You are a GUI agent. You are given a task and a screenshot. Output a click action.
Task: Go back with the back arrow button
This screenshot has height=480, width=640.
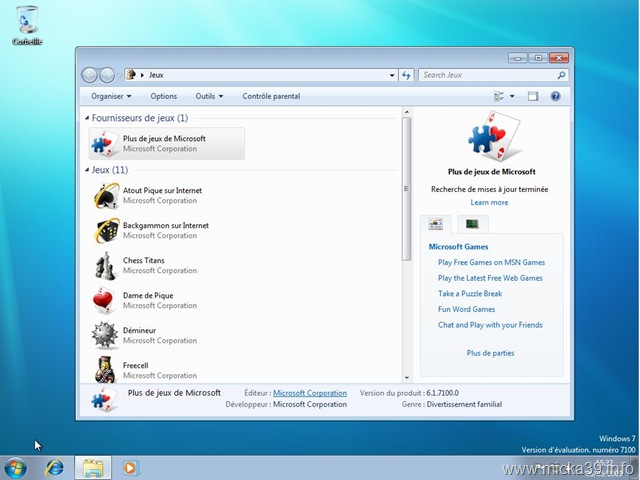pos(89,75)
